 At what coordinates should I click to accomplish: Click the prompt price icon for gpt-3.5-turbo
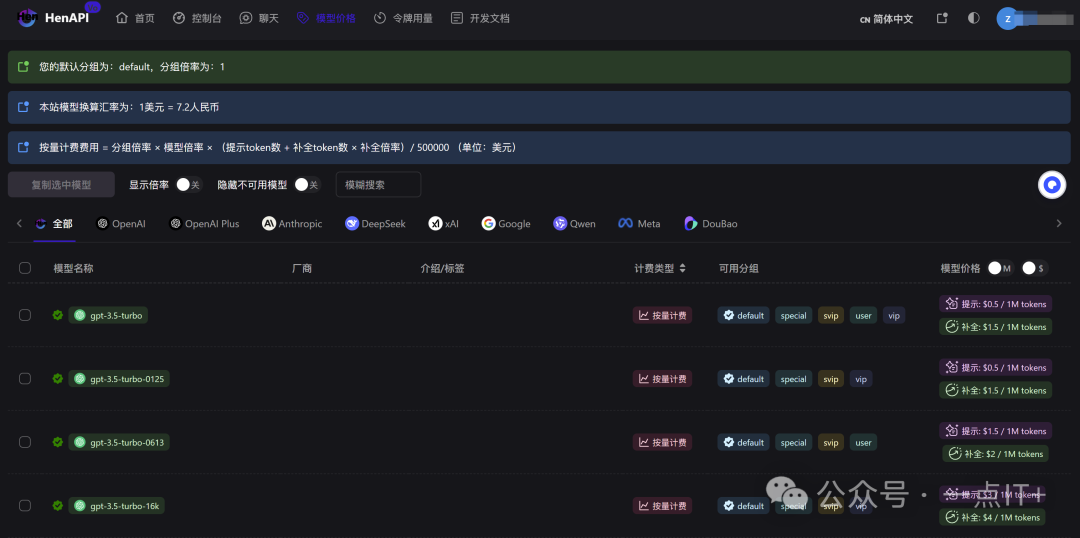(x=952, y=304)
